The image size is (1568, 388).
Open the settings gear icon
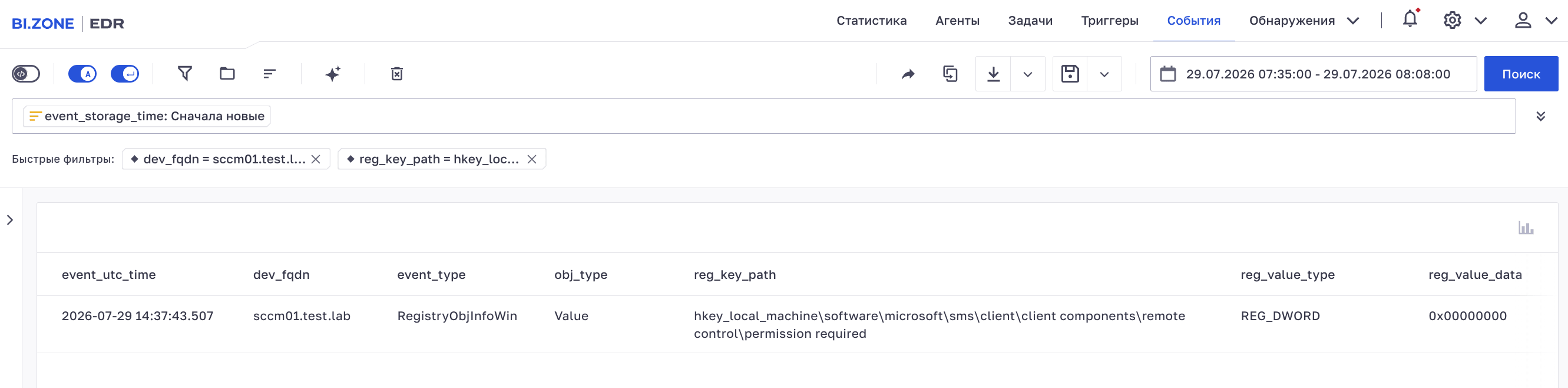[x=1453, y=20]
